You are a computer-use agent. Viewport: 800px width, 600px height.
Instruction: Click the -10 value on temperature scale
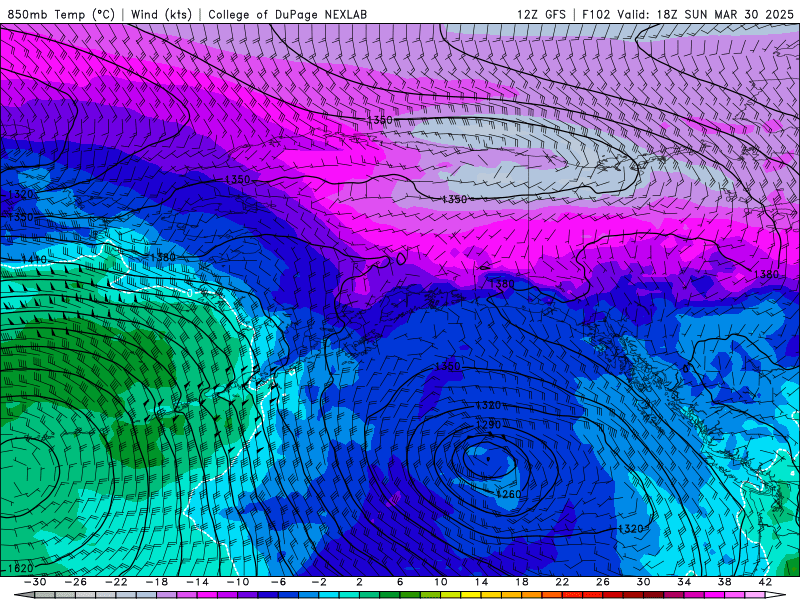(238, 582)
